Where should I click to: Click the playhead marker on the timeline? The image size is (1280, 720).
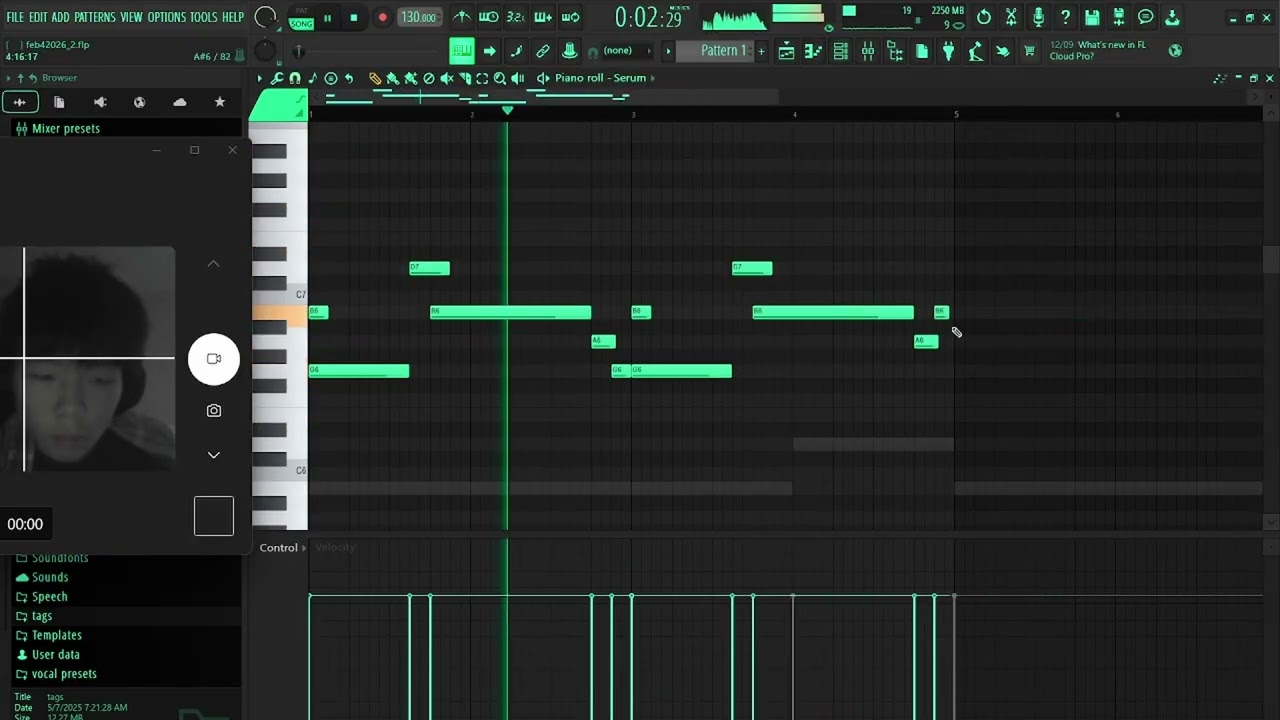507,110
